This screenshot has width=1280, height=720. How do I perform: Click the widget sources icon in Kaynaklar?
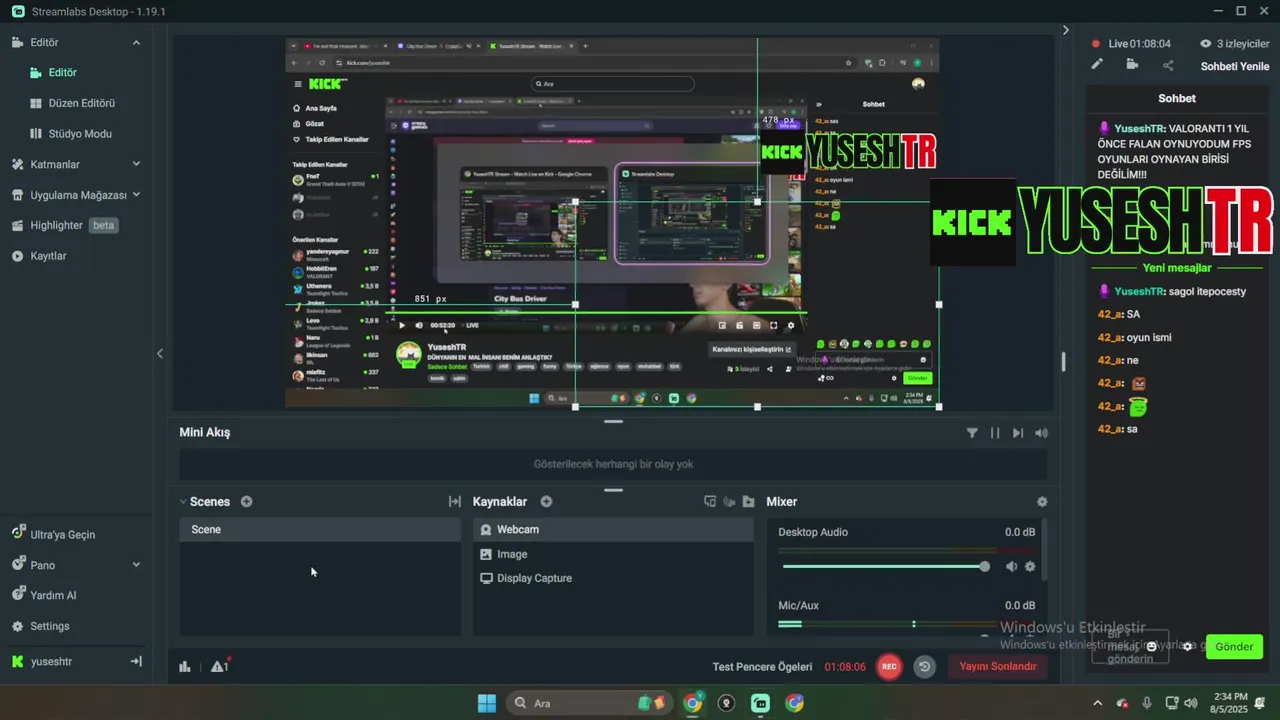click(710, 502)
